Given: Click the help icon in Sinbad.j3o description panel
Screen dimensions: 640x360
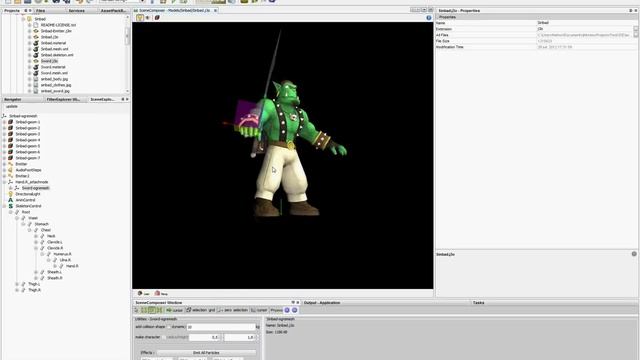Looking at the screenshot, I should (x=634, y=254).
